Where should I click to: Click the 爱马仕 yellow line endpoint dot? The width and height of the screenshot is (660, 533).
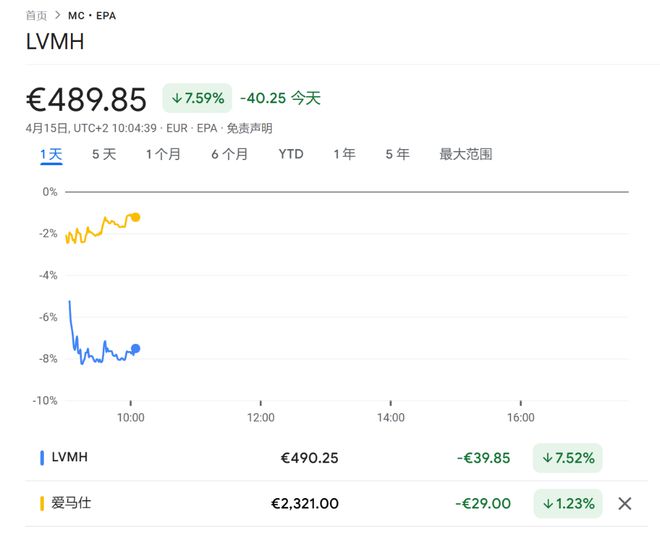tap(136, 217)
